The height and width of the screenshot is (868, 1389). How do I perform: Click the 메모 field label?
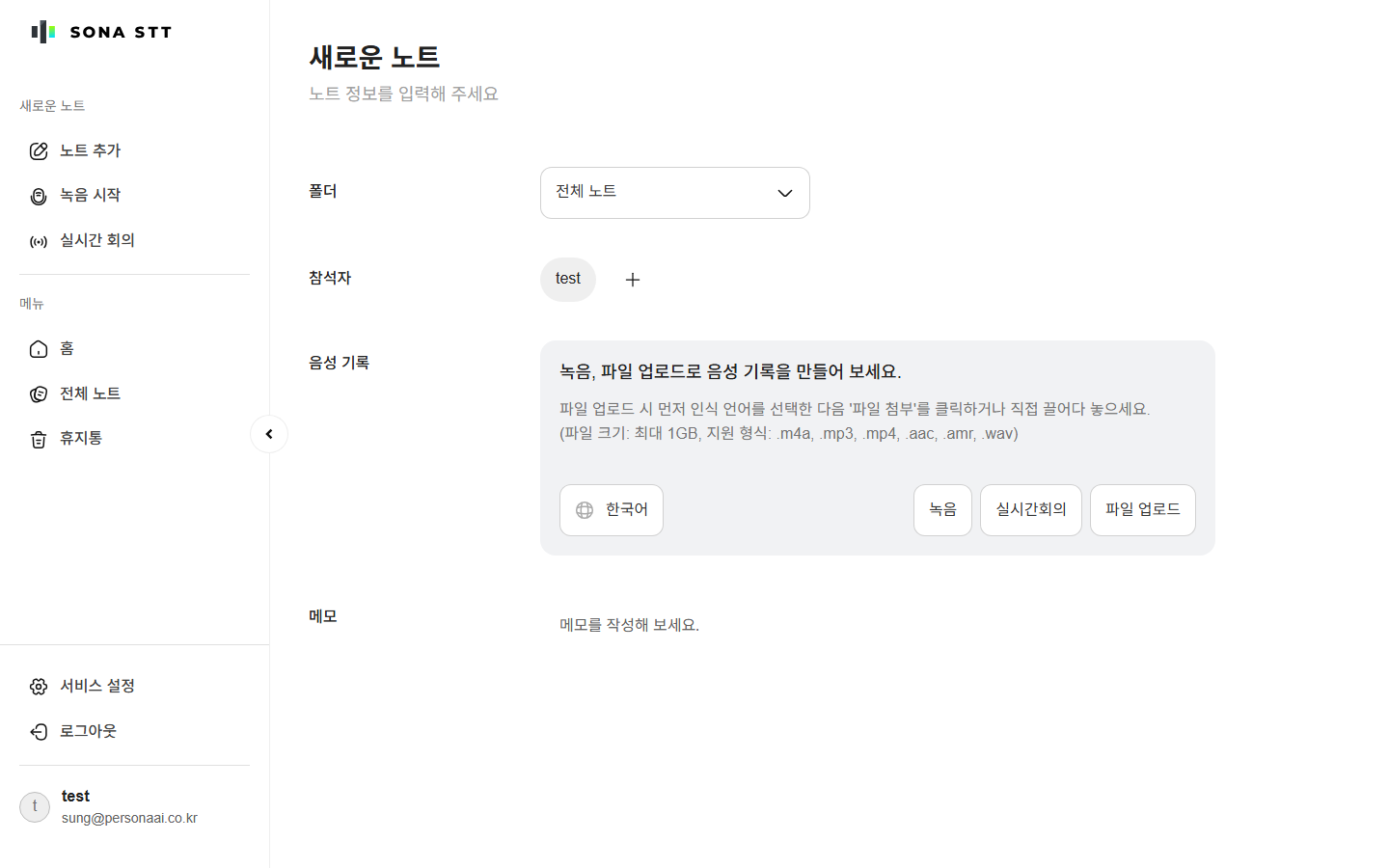click(323, 617)
